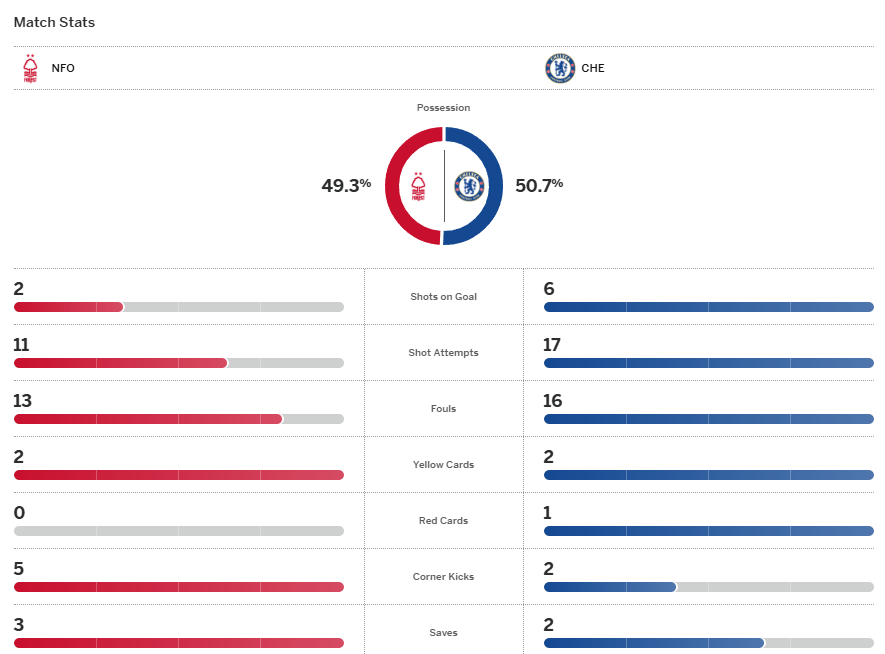Click the Shots on Goal label
885x654 pixels.
click(444, 297)
